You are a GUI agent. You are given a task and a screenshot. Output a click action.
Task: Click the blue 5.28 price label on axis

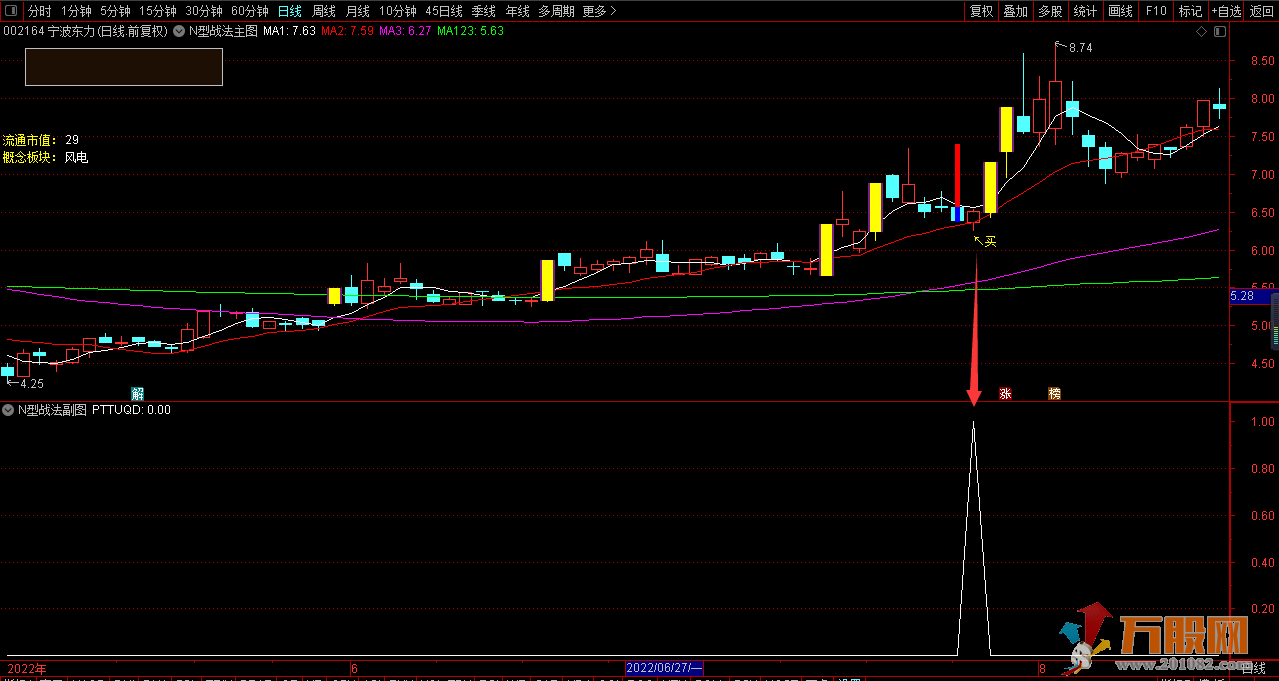(1241, 296)
